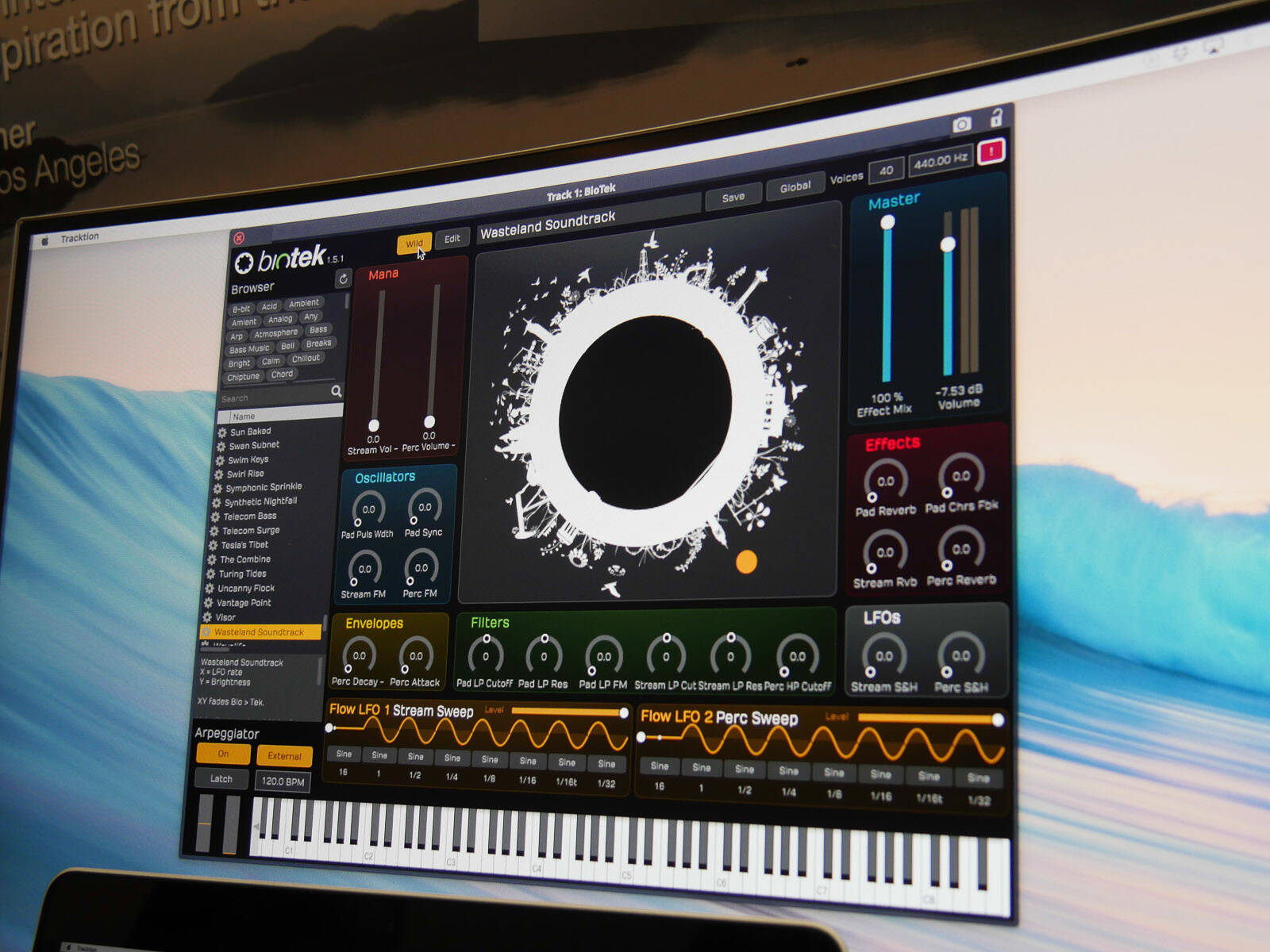Screen dimensions: 1270x952
Task: Select the Wasteland Soundtrack preset
Action: click(x=259, y=632)
